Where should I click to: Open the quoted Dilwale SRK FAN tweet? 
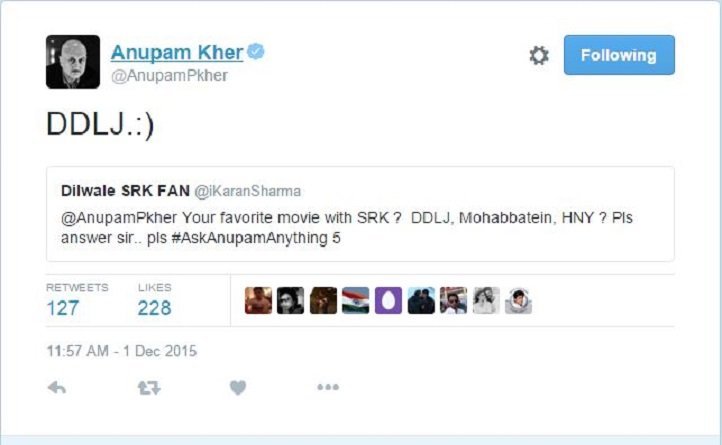[360, 214]
